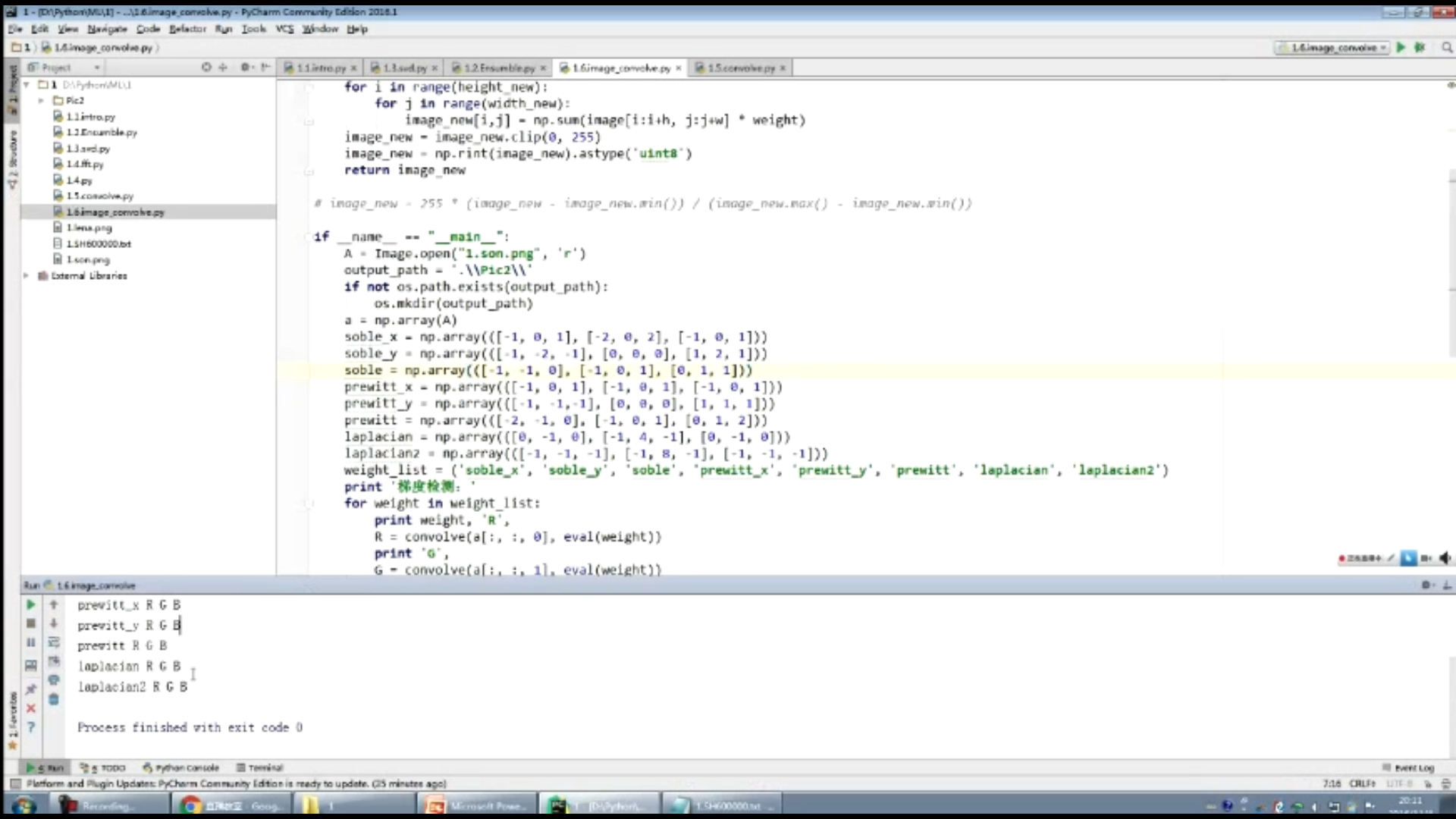Hide the Run panel
The height and width of the screenshot is (819, 1456).
click(x=1446, y=585)
